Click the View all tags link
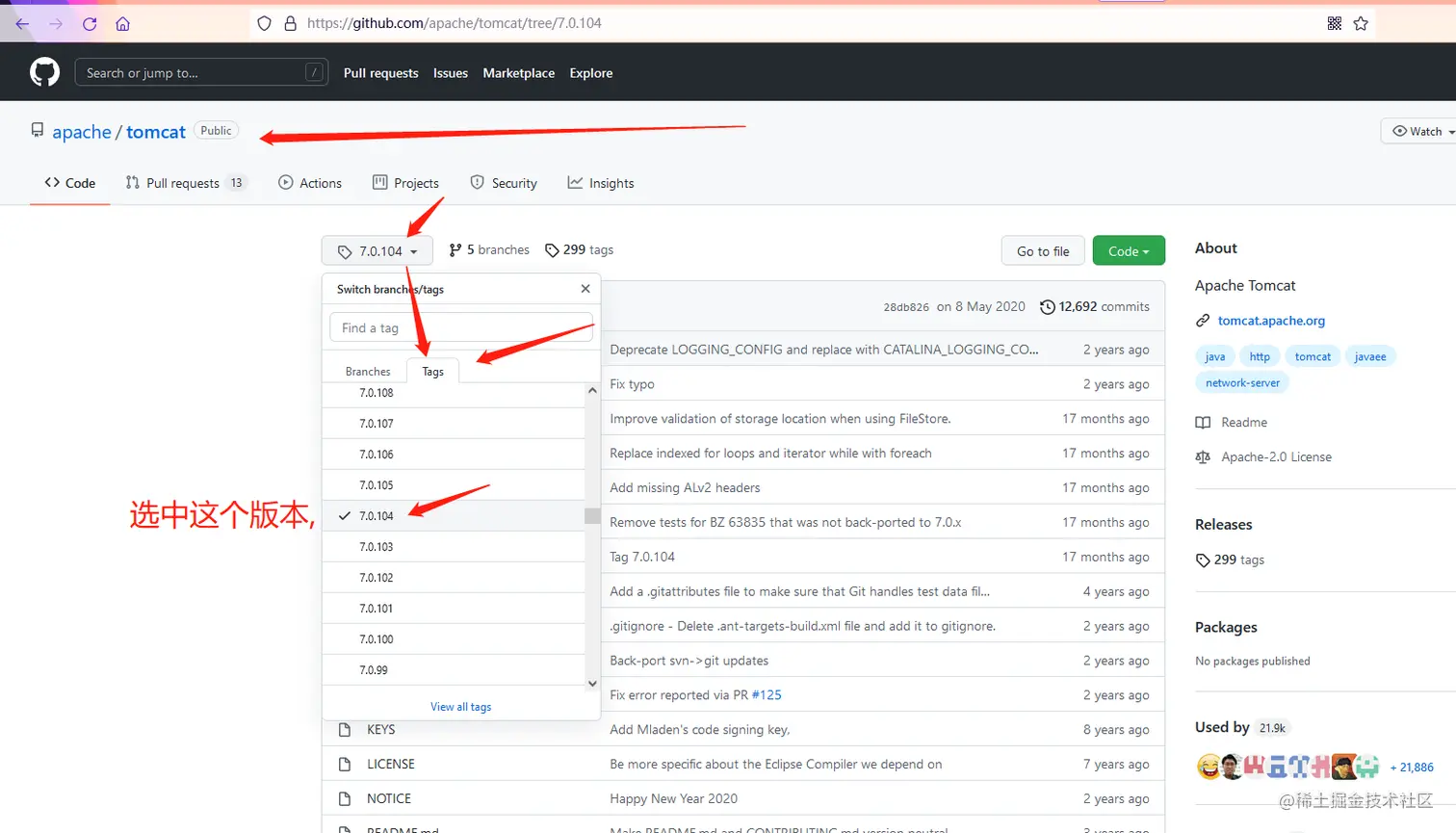The image size is (1456, 833). [x=461, y=707]
